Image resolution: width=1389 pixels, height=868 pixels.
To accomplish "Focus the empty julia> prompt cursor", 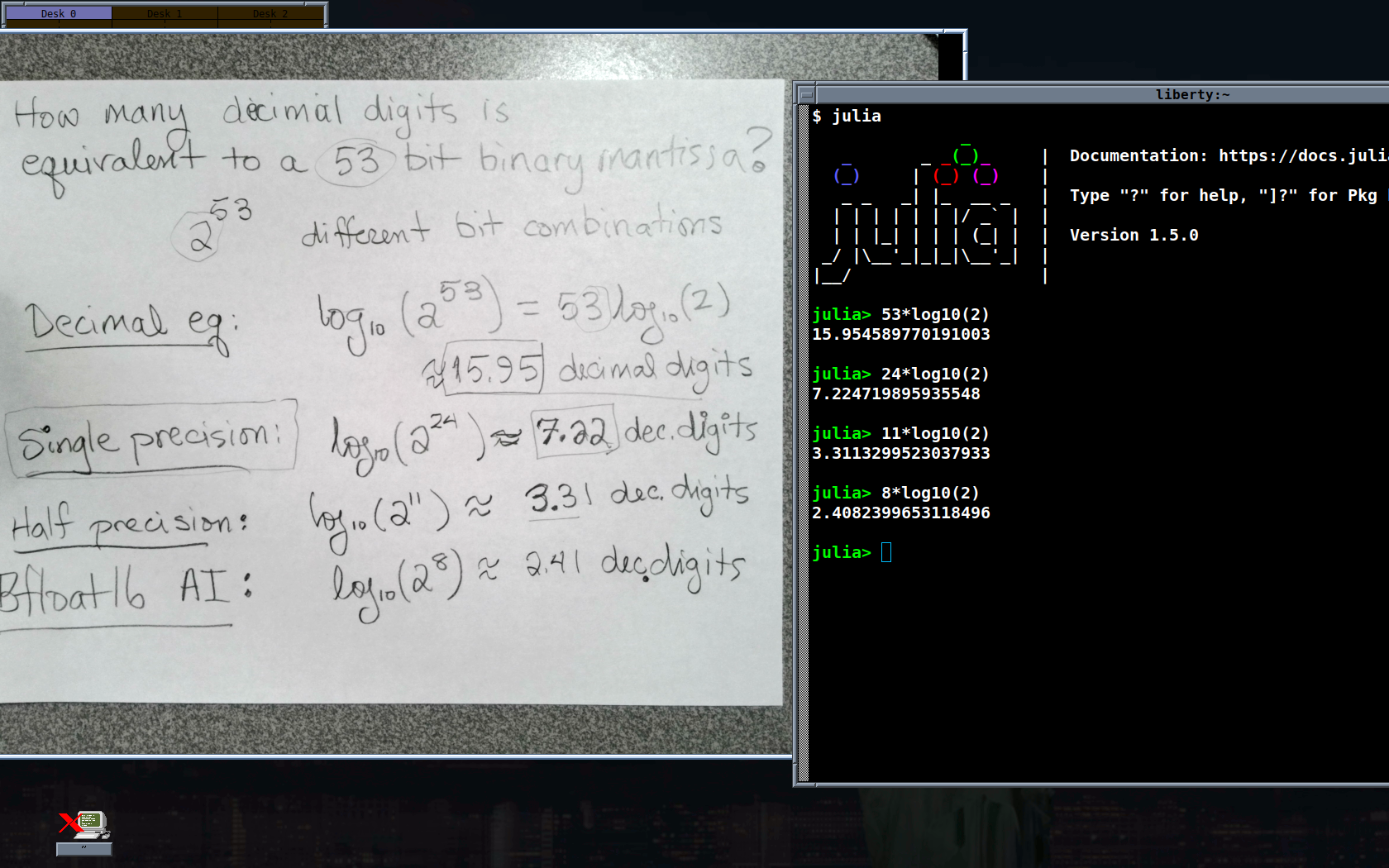I will click(886, 552).
